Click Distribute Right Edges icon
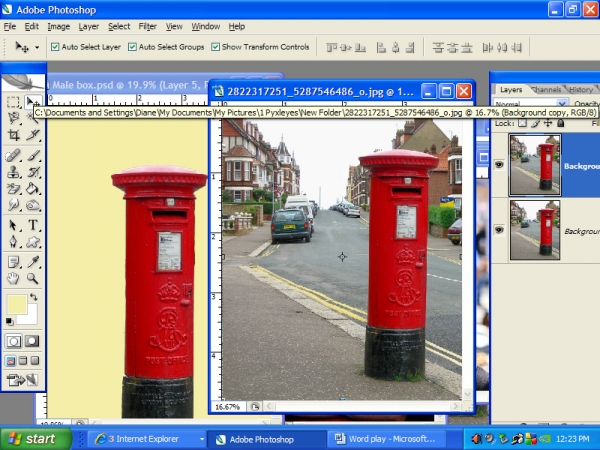The height and width of the screenshot is (450, 600). 517,47
